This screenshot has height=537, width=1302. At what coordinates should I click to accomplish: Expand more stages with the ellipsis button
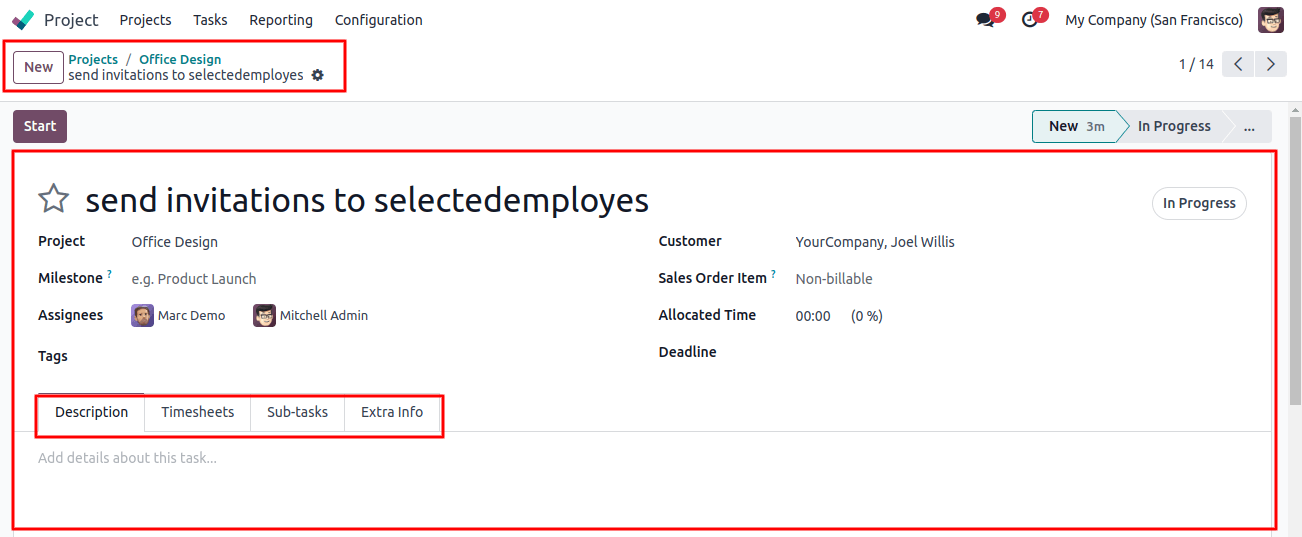coord(1249,126)
